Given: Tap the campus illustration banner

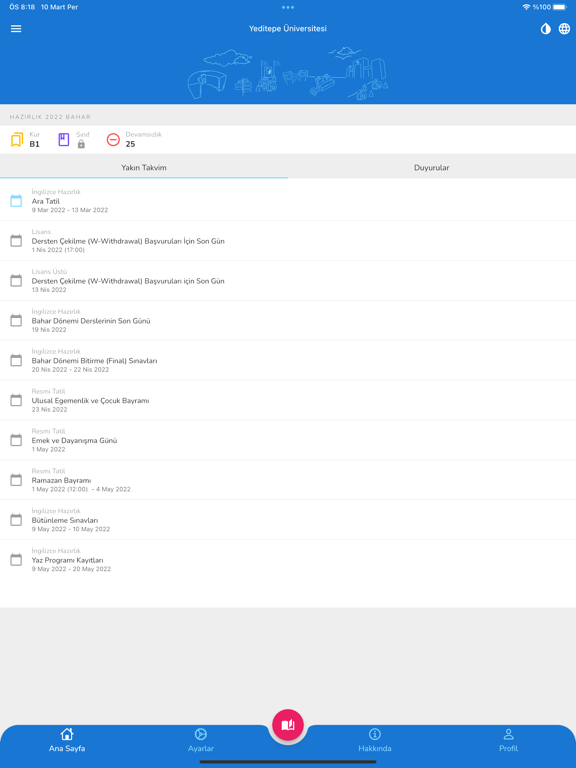Looking at the screenshot, I should (x=288, y=73).
